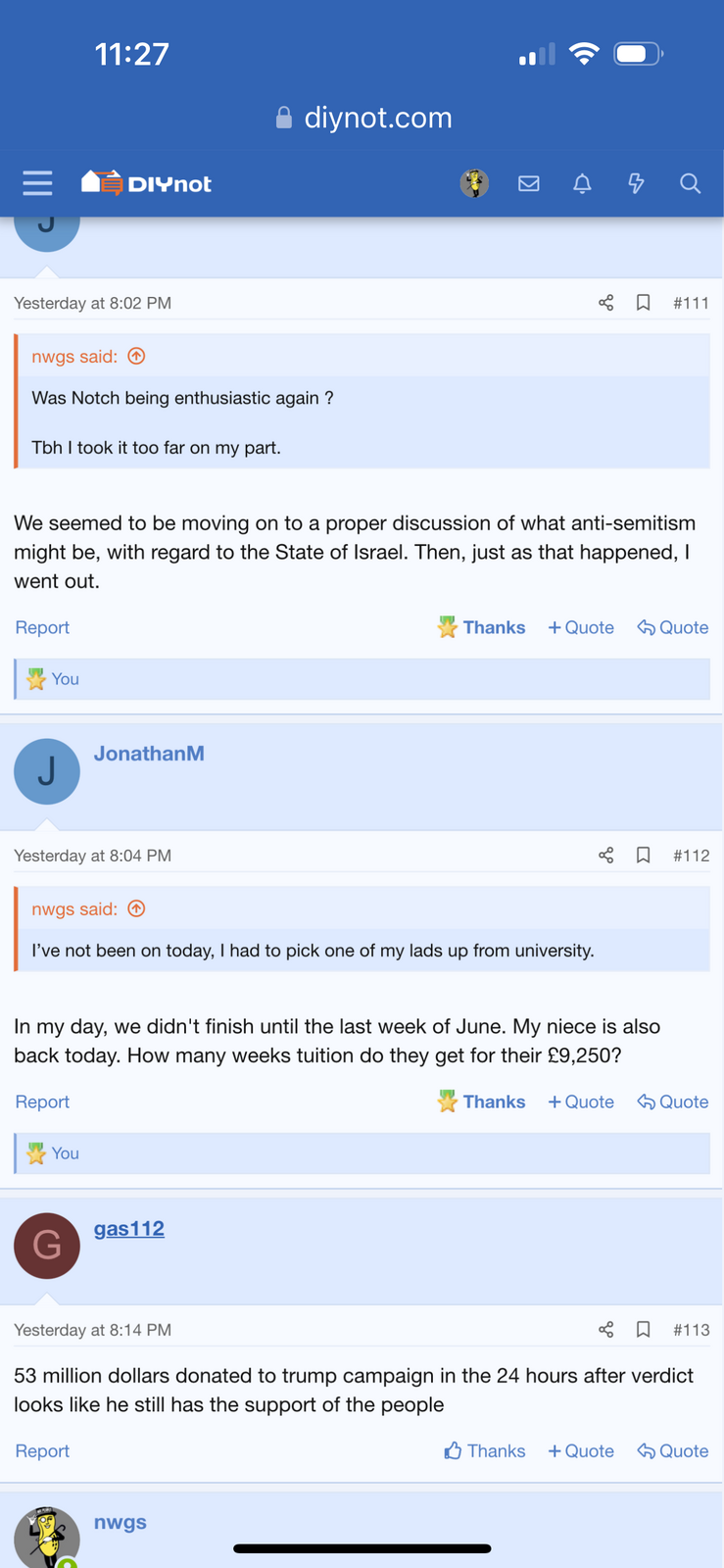Share post #113 using share icon

[x=606, y=1330]
